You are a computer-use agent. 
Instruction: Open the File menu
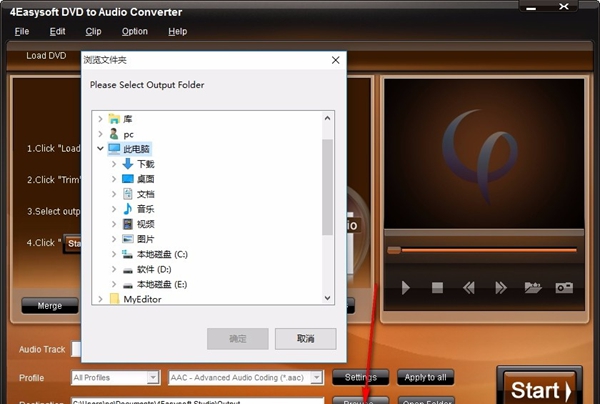[22, 31]
